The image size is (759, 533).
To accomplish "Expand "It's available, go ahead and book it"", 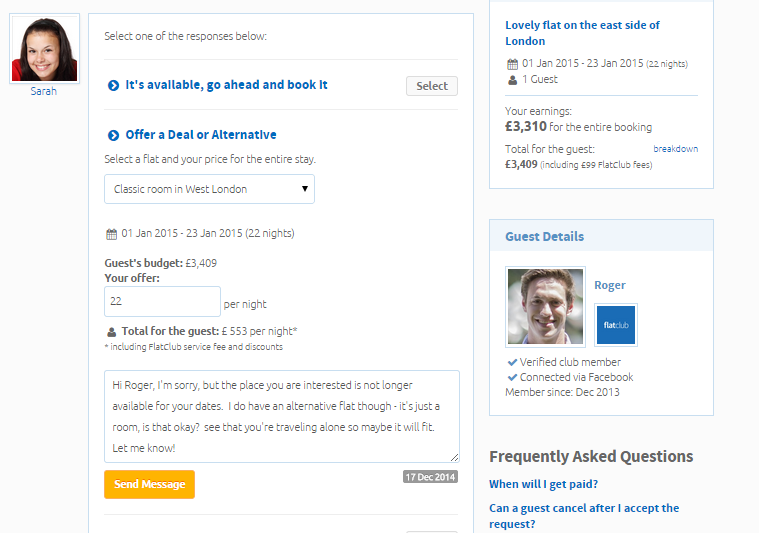I will [226, 86].
